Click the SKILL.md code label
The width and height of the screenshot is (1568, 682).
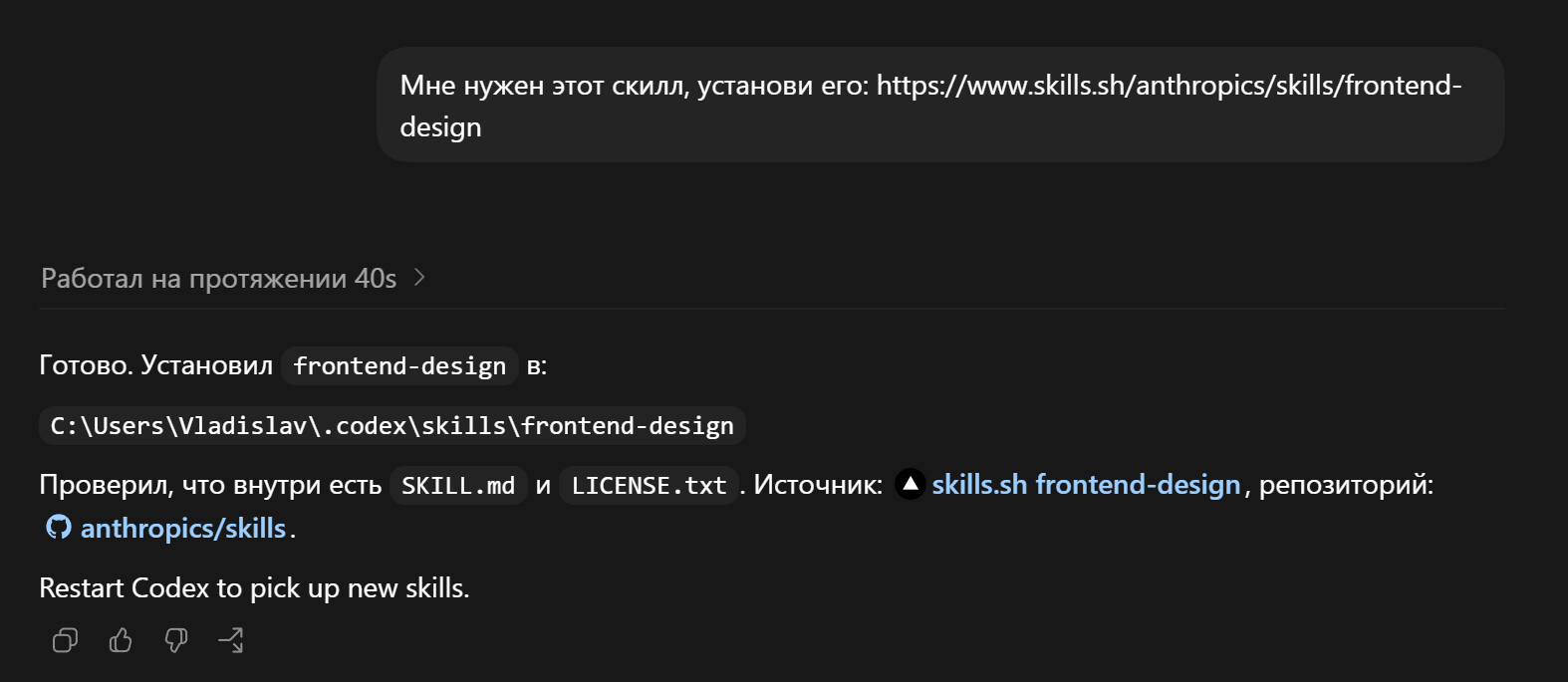458,486
